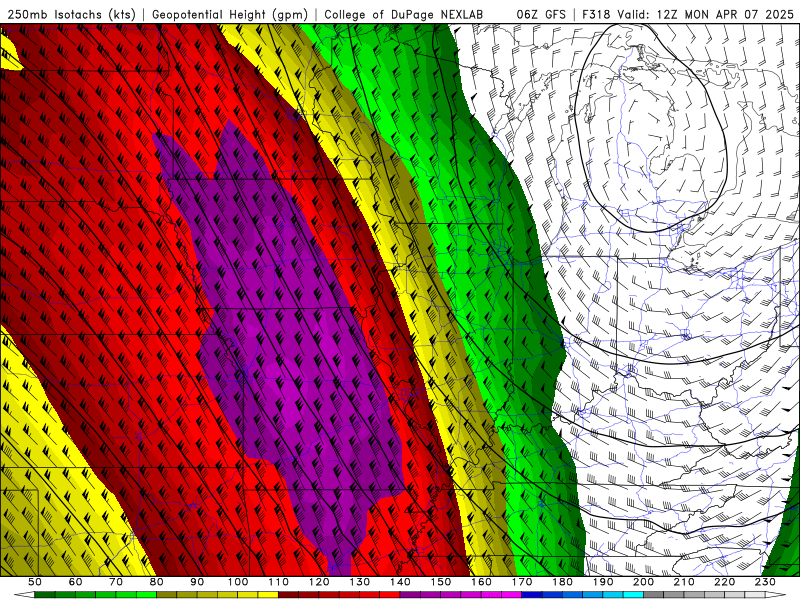
Task: Click the "College of DuPage NEXLAB" header text
Action: 403,14
